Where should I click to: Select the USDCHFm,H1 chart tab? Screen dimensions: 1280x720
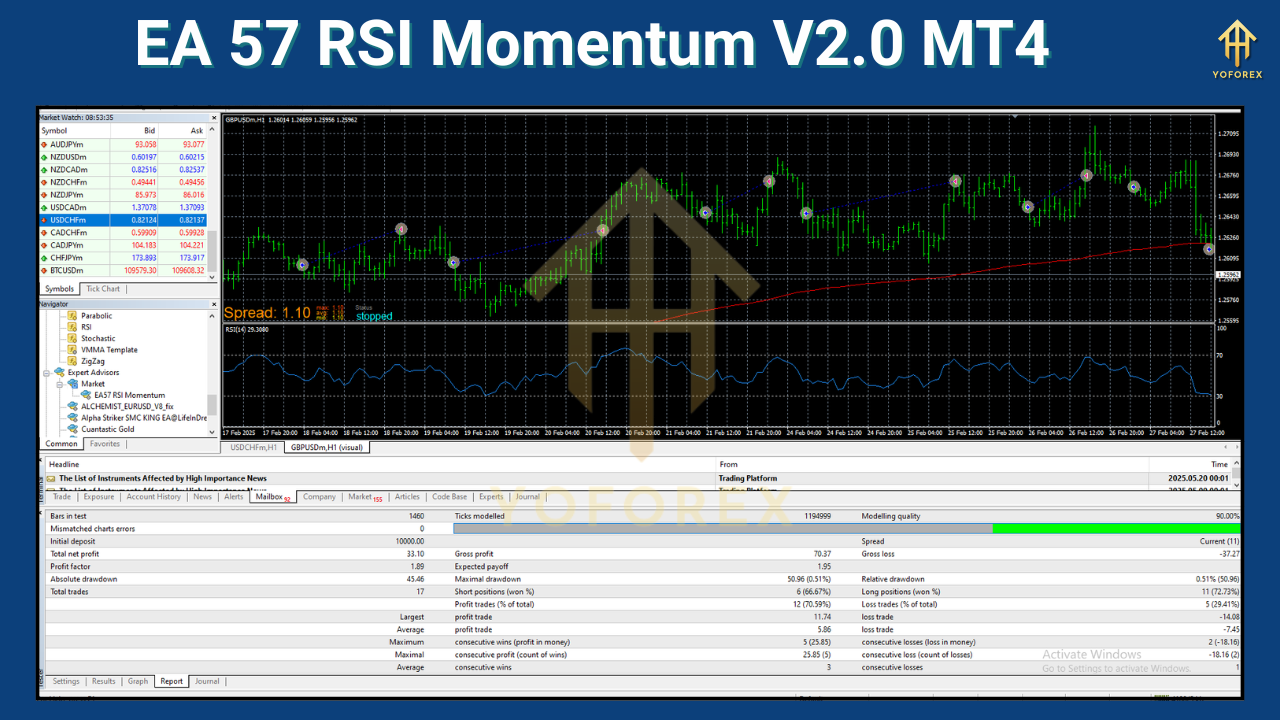point(253,447)
